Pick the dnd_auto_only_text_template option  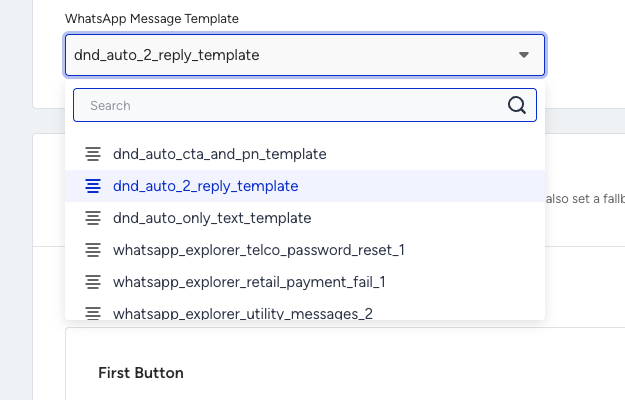(x=305, y=218)
